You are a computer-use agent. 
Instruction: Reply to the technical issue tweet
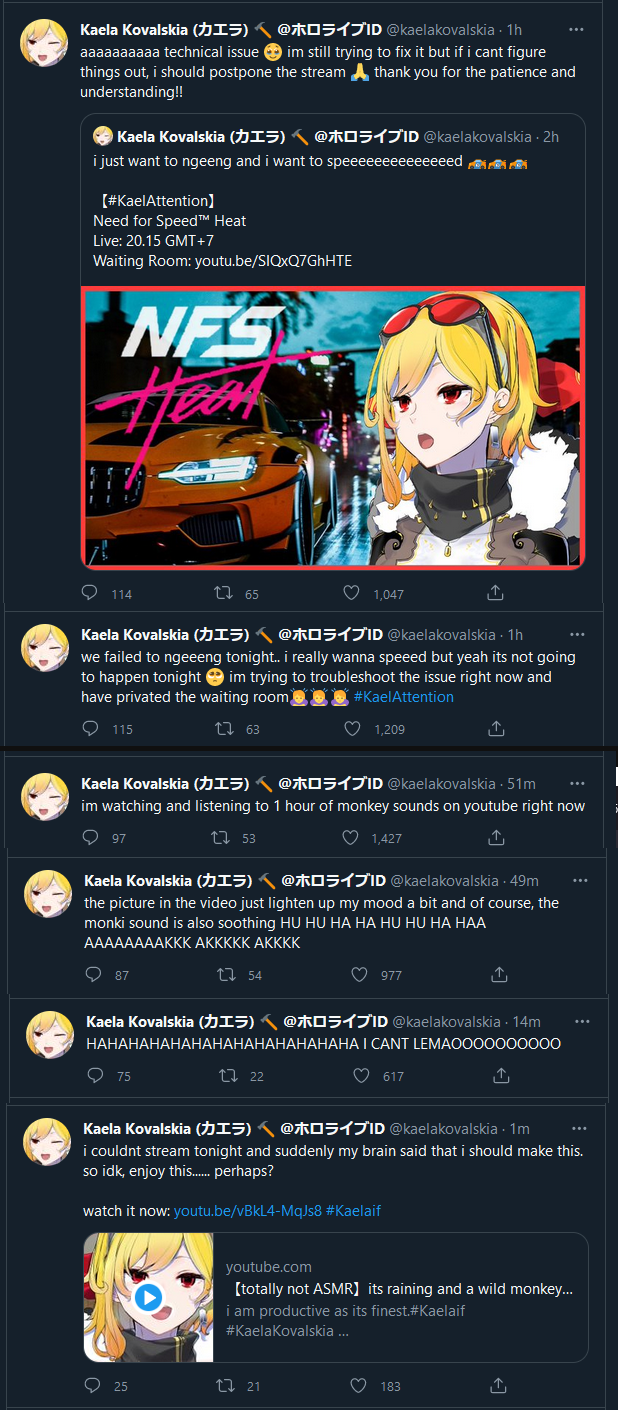[x=90, y=593]
